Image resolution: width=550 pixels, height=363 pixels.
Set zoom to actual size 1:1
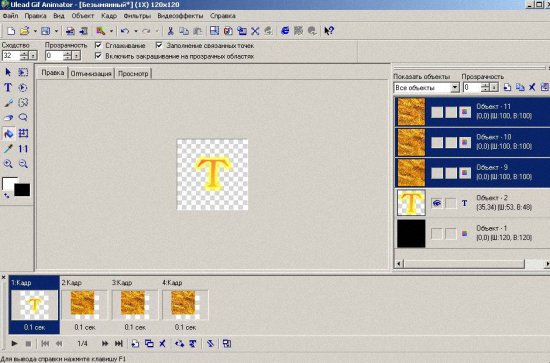coord(23,149)
